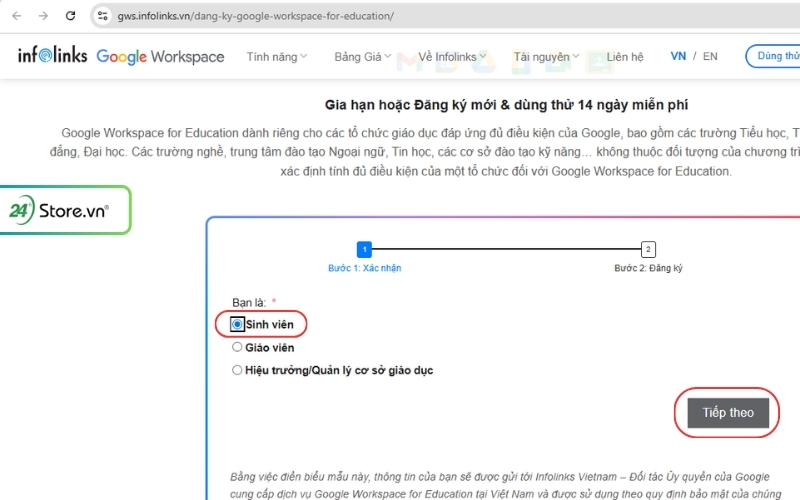This screenshot has height=500, width=800.
Task: Click the Bước 1: Xác nhận label
Action: [x=364, y=268]
